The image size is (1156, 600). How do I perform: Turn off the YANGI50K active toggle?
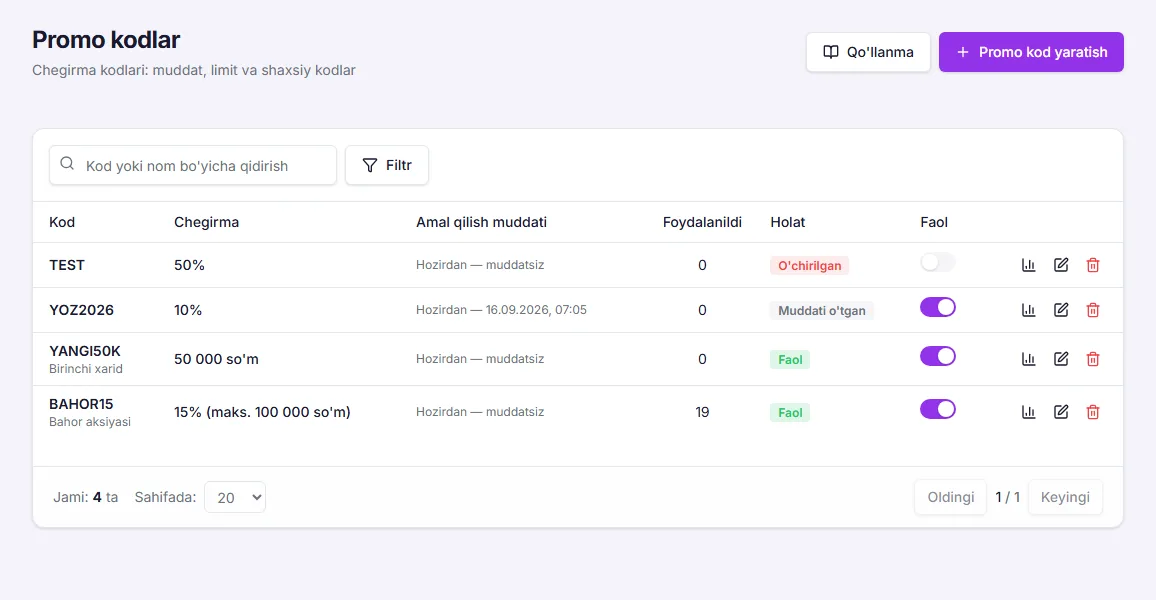(x=938, y=356)
